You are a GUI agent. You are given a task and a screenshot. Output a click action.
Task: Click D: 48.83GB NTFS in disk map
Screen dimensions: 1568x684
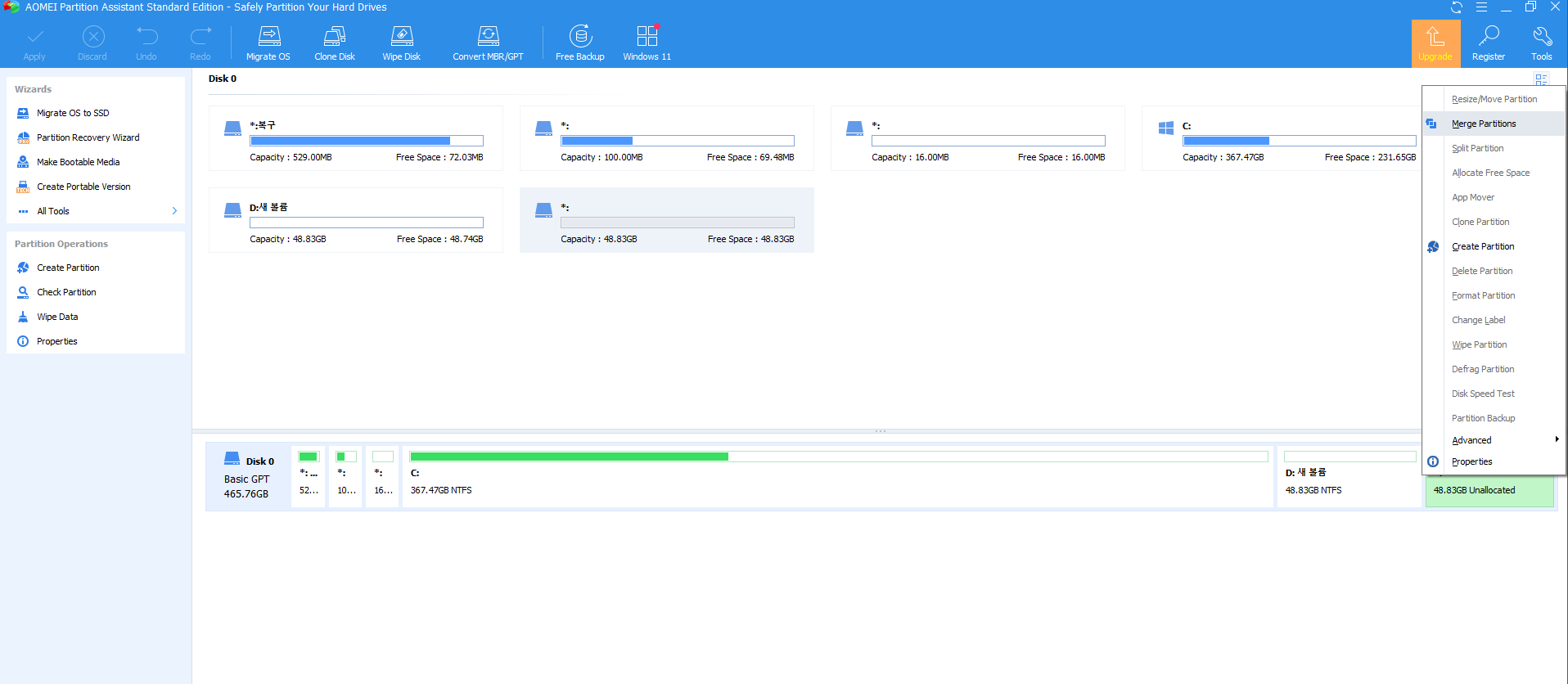[1349, 477]
